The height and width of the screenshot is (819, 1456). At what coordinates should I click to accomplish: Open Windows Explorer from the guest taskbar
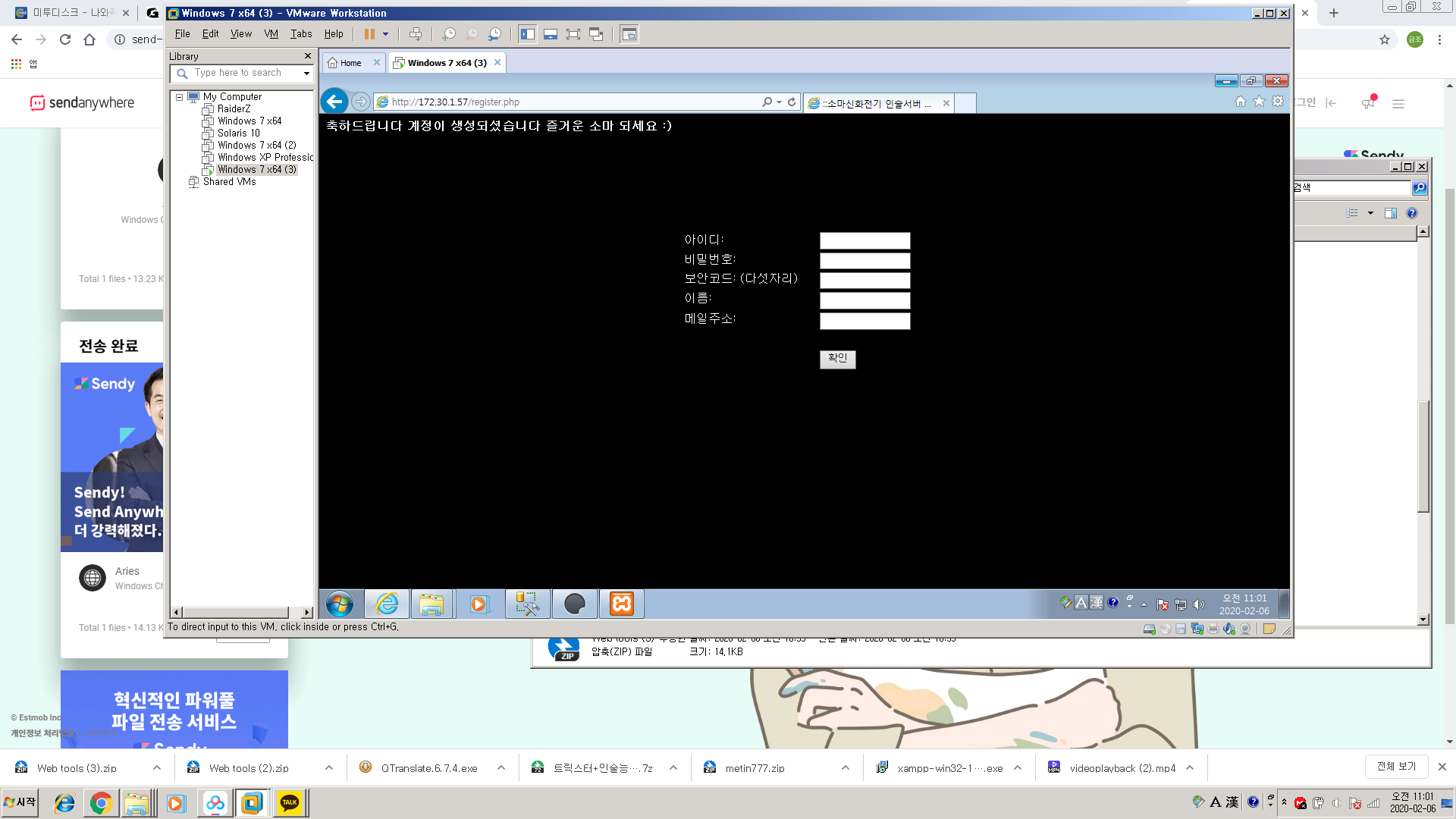(x=432, y=604)
